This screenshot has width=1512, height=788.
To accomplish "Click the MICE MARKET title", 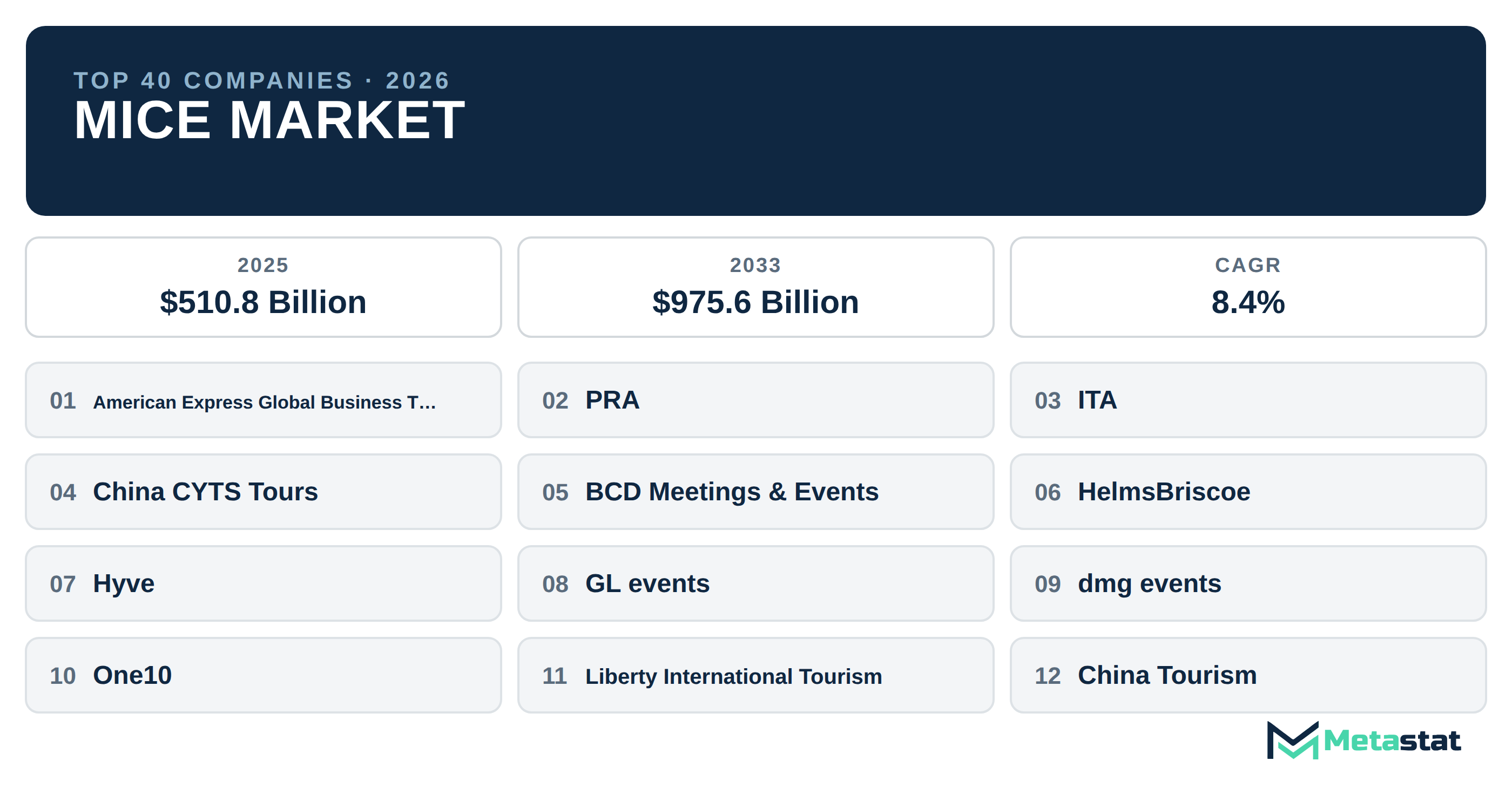I will pyautogui.click(x=269, y=120).
